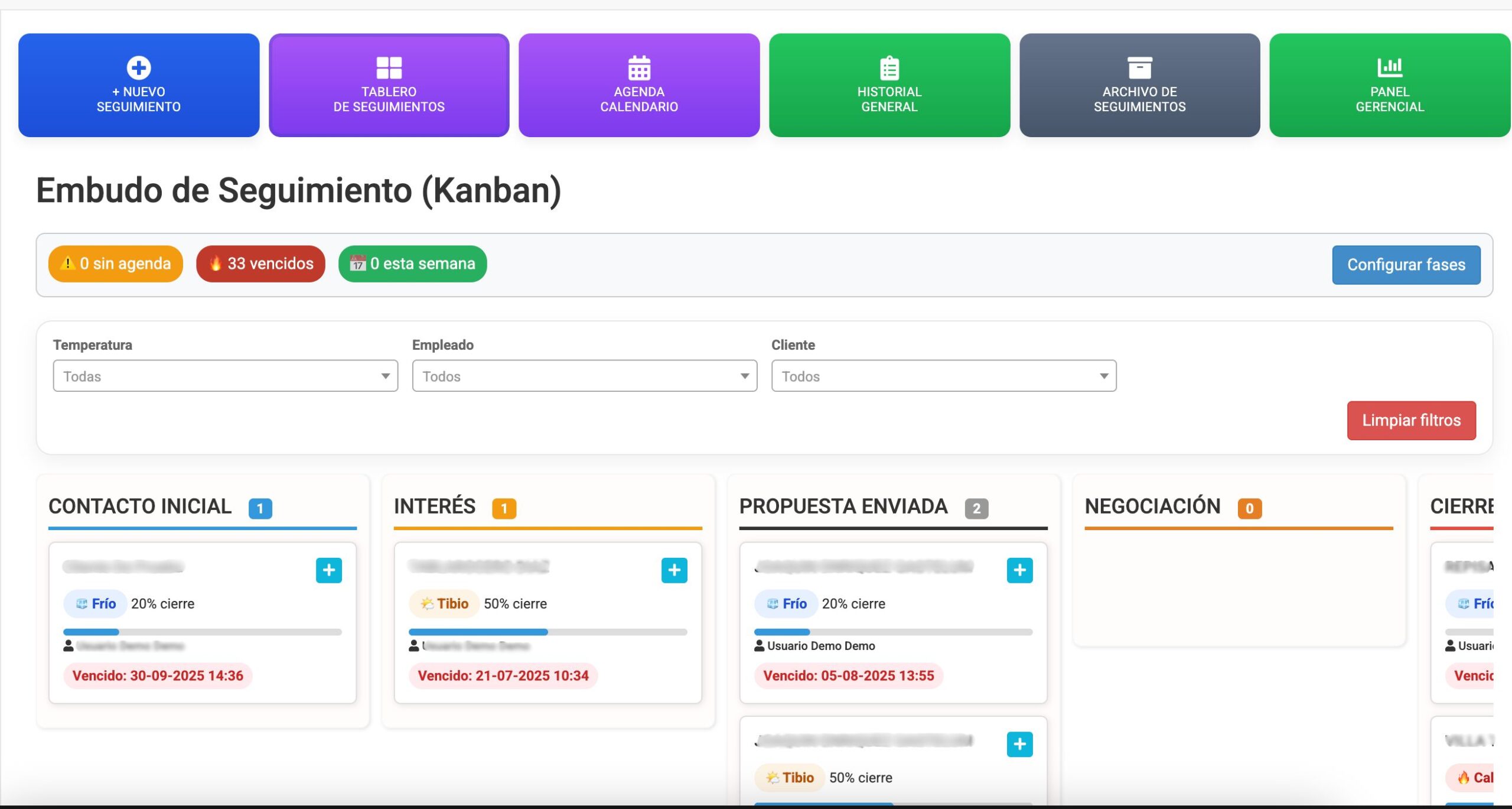Select the Tablero de Seguimientos grid icon
The height and width of the screenshot is (809, 1512).
(389, 85)
